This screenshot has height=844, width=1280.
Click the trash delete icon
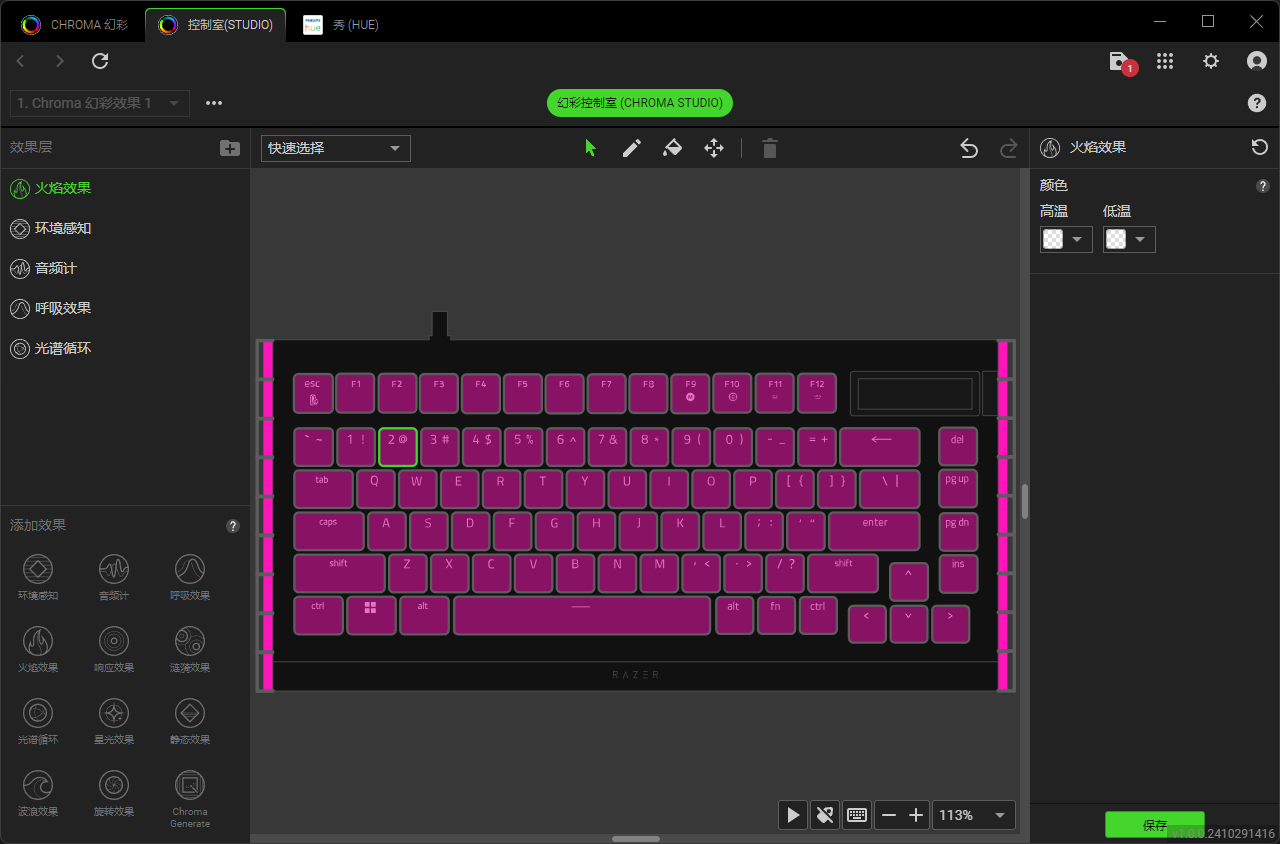tap(769, 148)
